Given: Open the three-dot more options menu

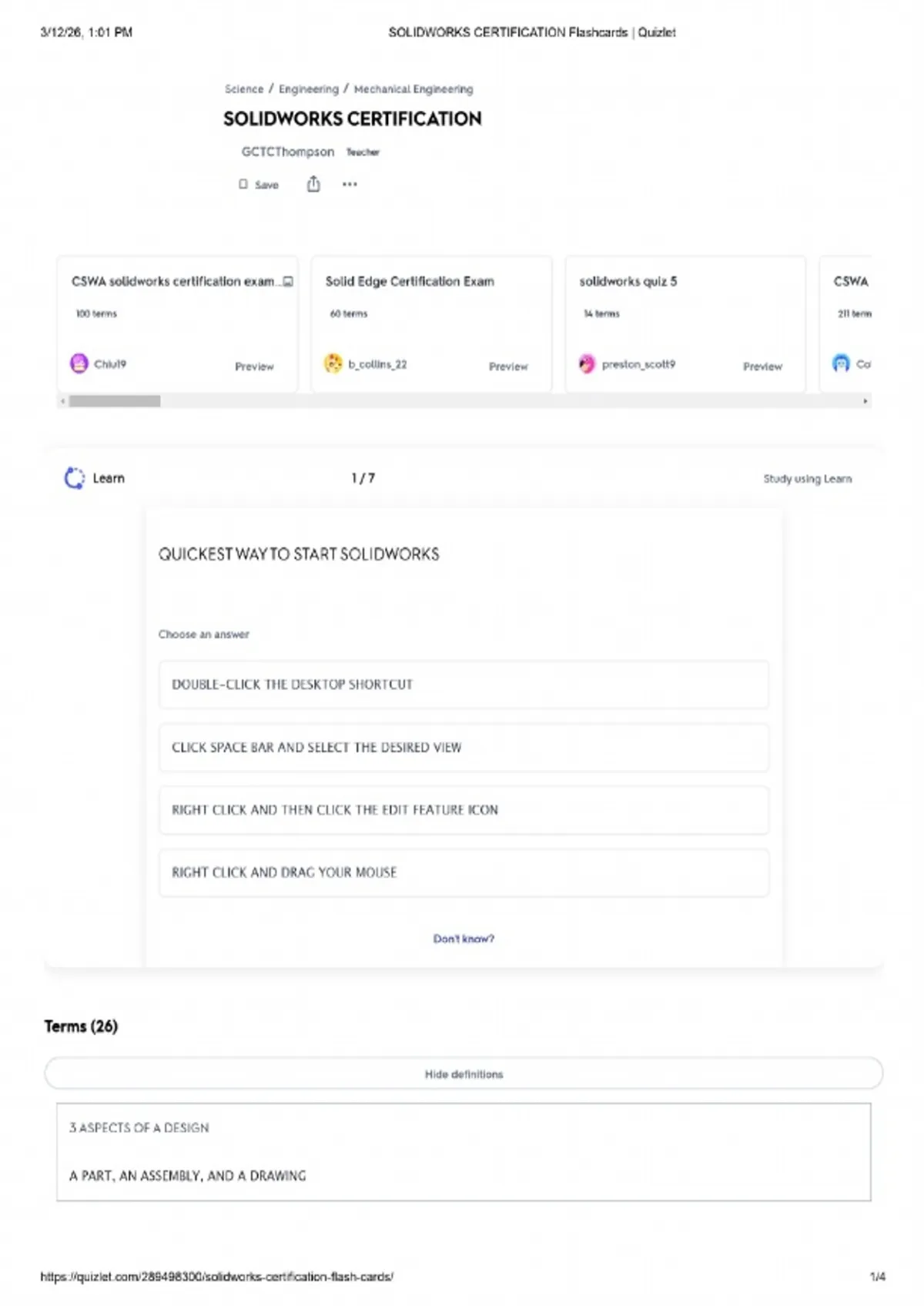Looking at the screenshot, I should 350,184.
